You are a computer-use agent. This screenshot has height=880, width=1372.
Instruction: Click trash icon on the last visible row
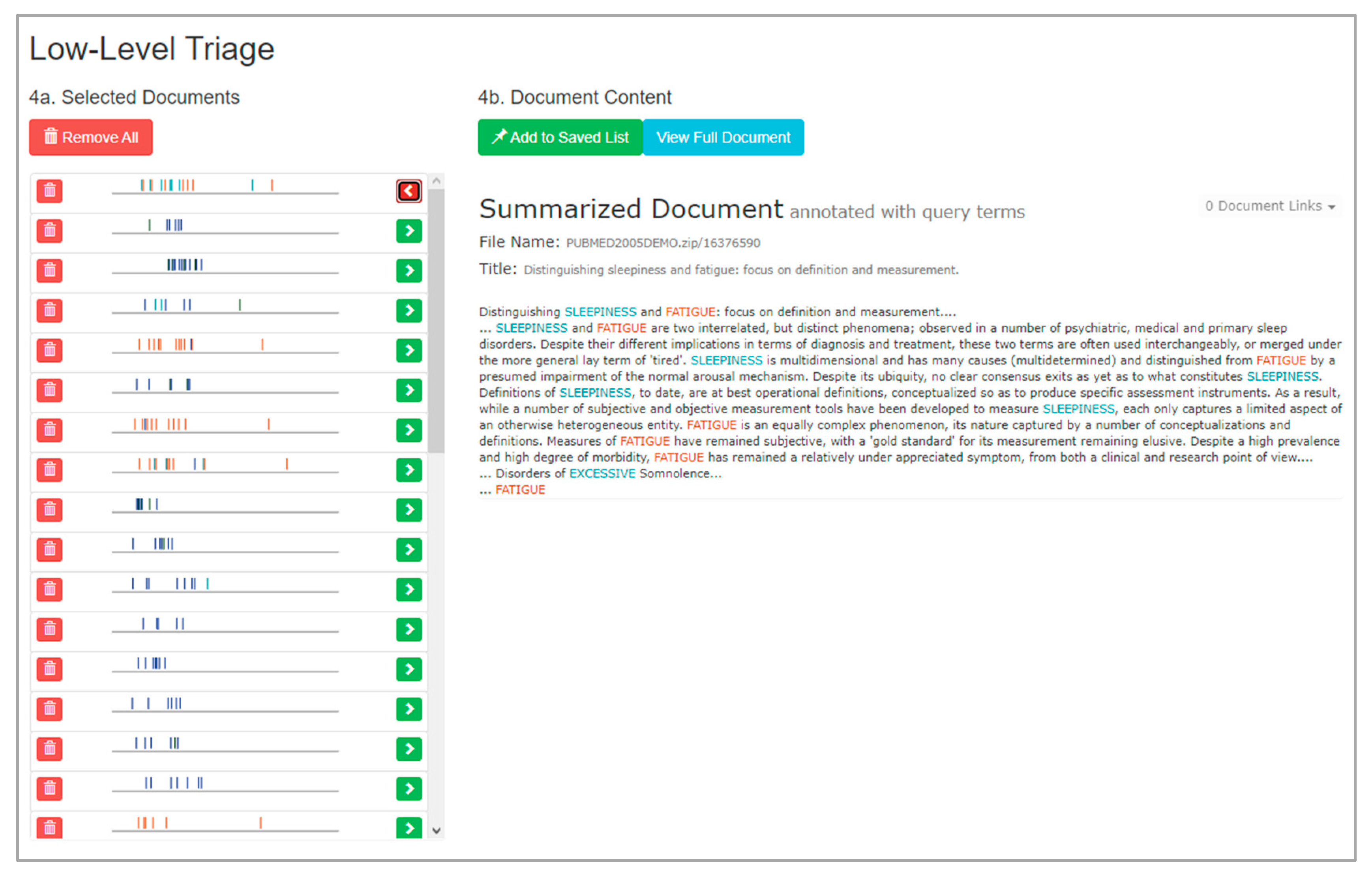tap(50, 827)
